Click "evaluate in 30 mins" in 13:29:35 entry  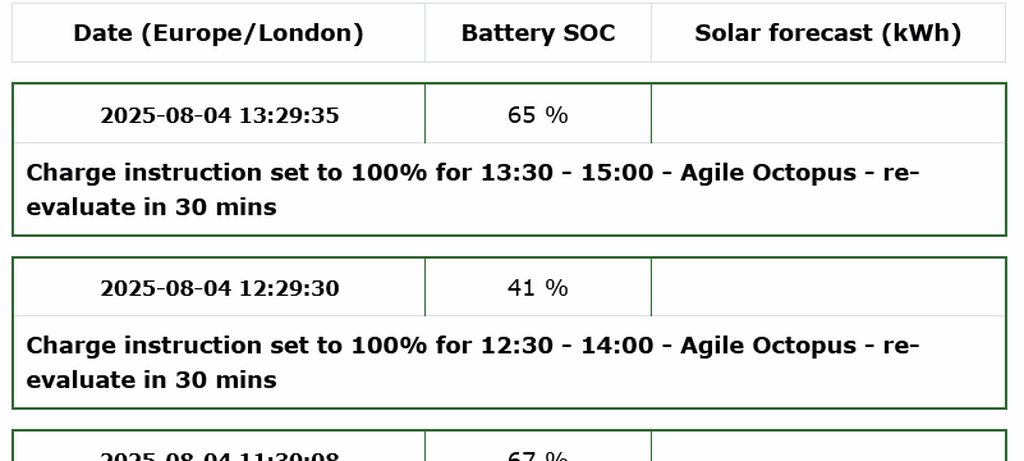click(x=151, y=208)
